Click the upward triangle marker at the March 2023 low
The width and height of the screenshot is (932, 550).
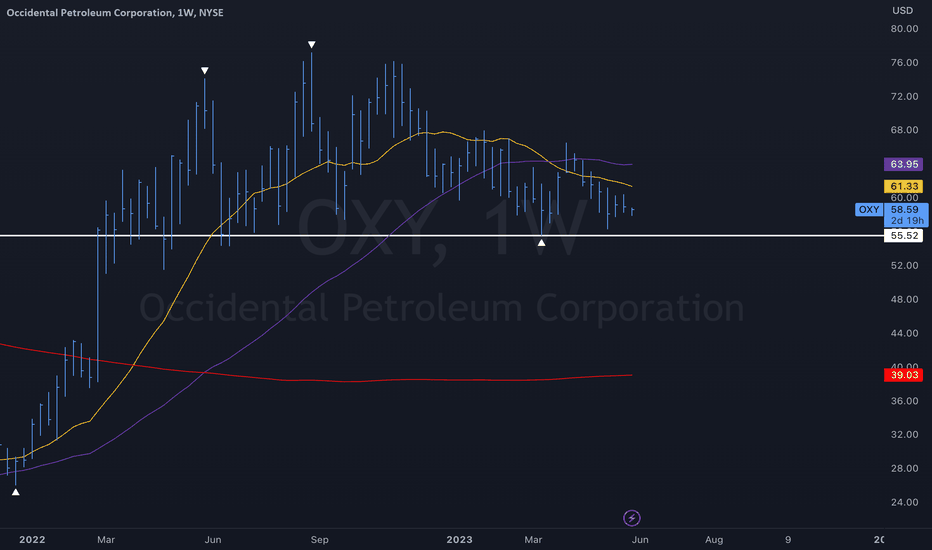pos(541,243)
